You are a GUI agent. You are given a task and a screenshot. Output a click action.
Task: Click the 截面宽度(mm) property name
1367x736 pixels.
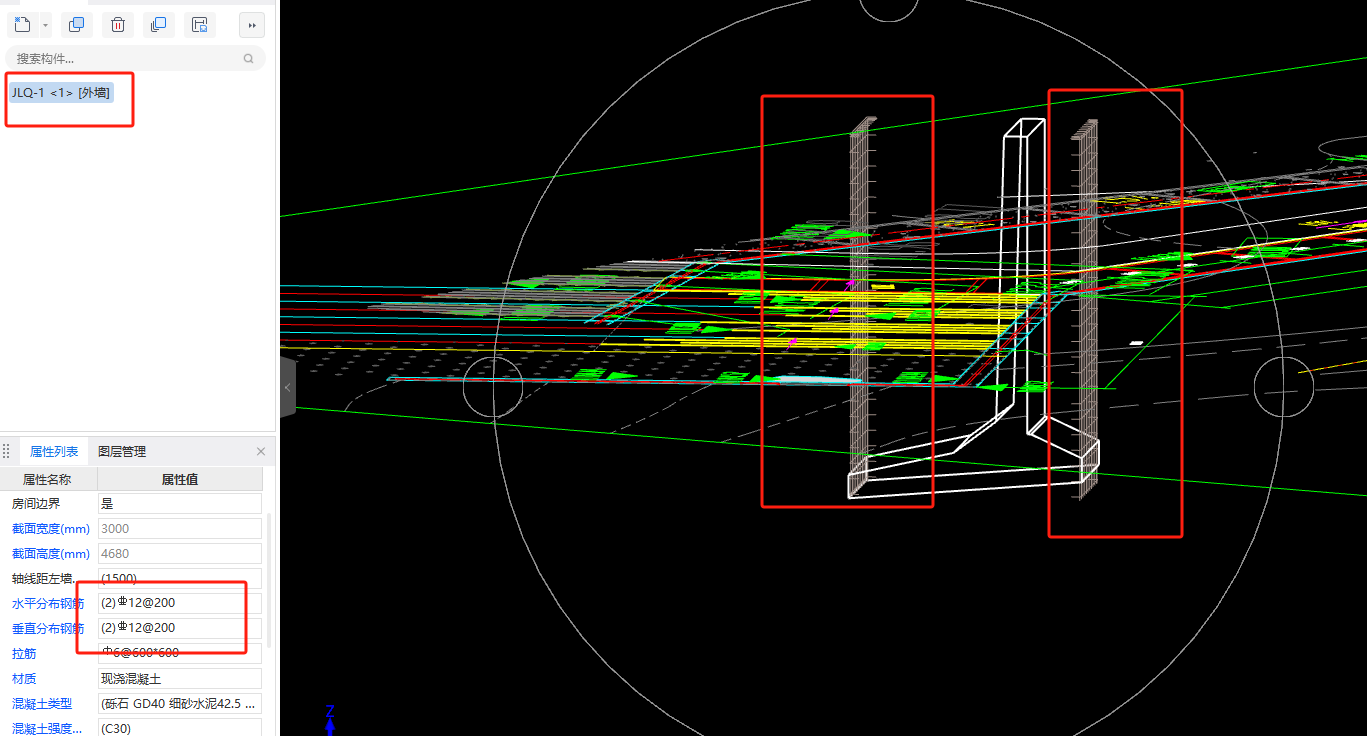click(x=51, y=529)
